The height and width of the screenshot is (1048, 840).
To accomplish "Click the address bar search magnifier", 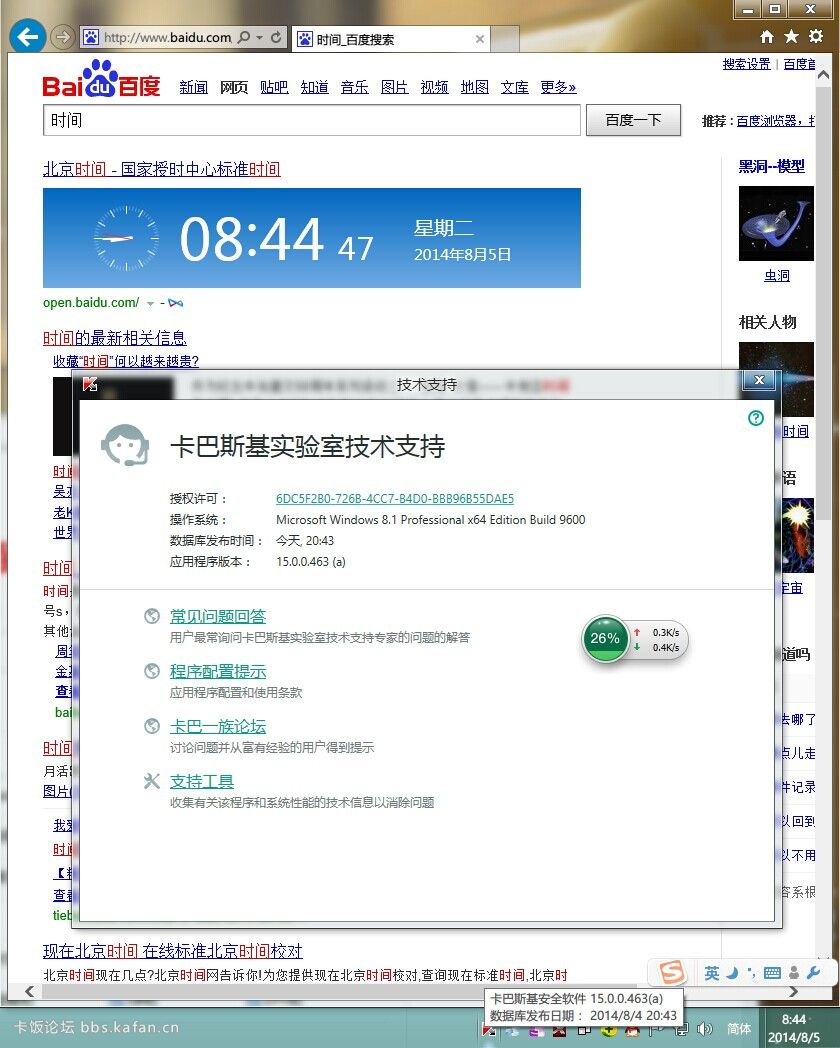I will pos(244,37).
